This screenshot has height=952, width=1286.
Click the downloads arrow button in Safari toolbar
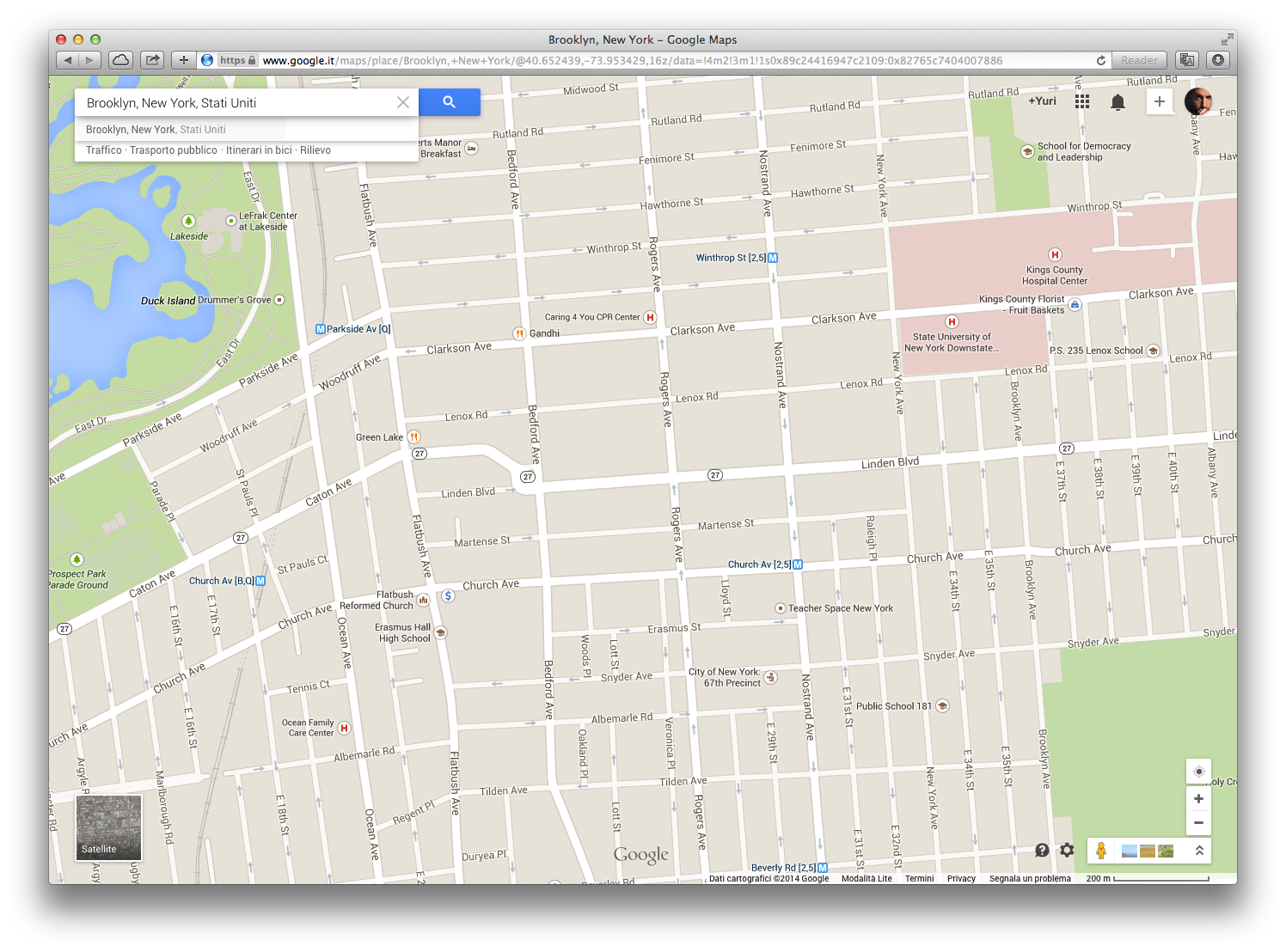click(x=1218, y=60)
